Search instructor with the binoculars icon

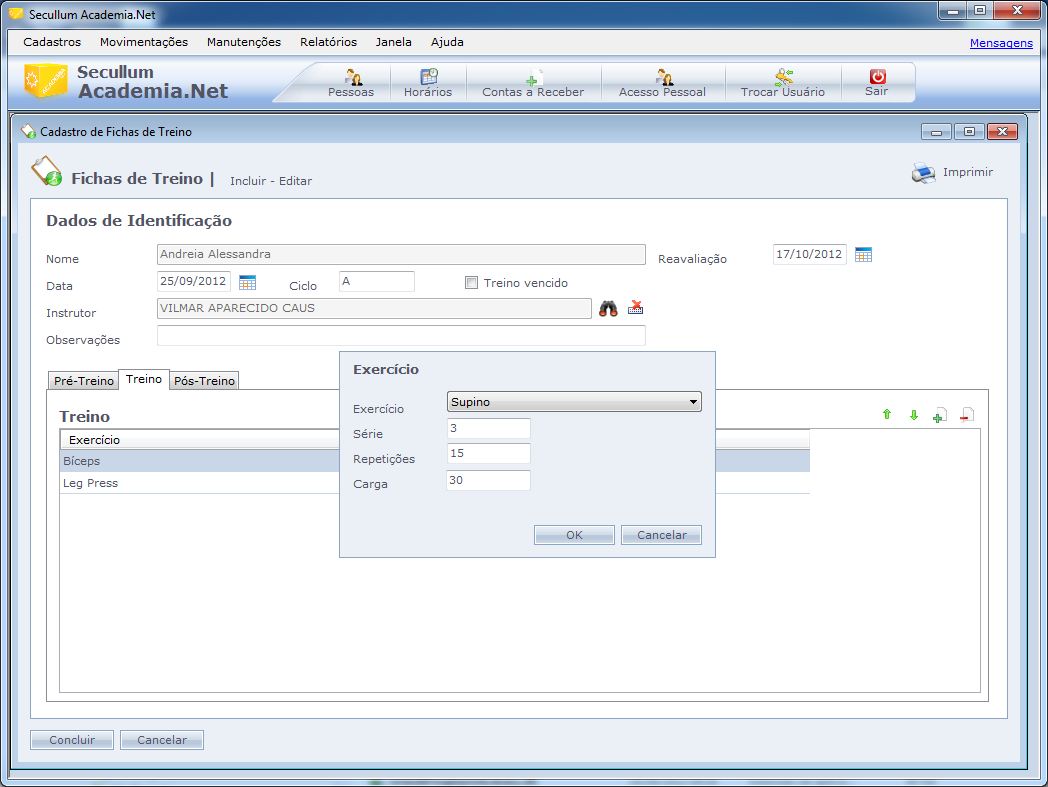pos(608,309)
